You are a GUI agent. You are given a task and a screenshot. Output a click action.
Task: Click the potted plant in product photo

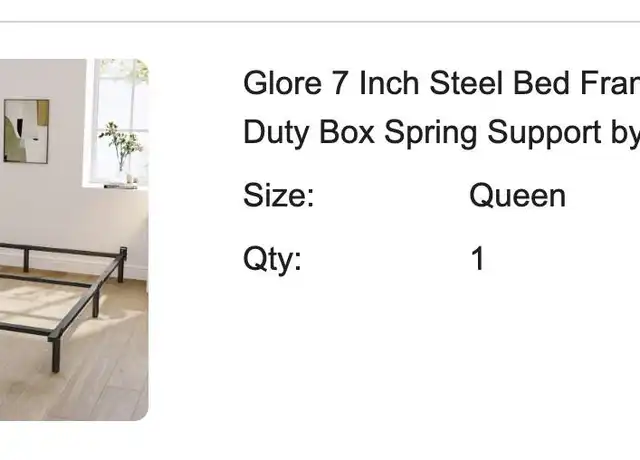pyautogui.click(x=121, y=150)
